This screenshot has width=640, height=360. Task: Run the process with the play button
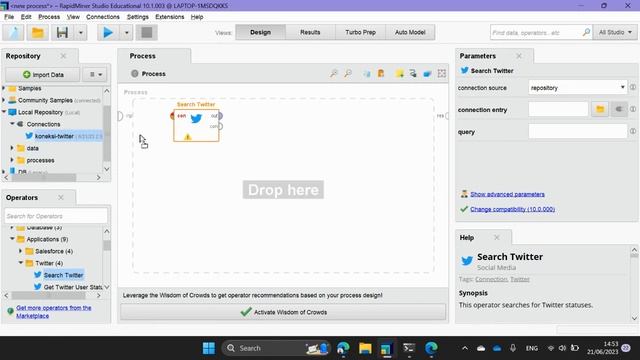pyautogui.click(x=108, y=33)
